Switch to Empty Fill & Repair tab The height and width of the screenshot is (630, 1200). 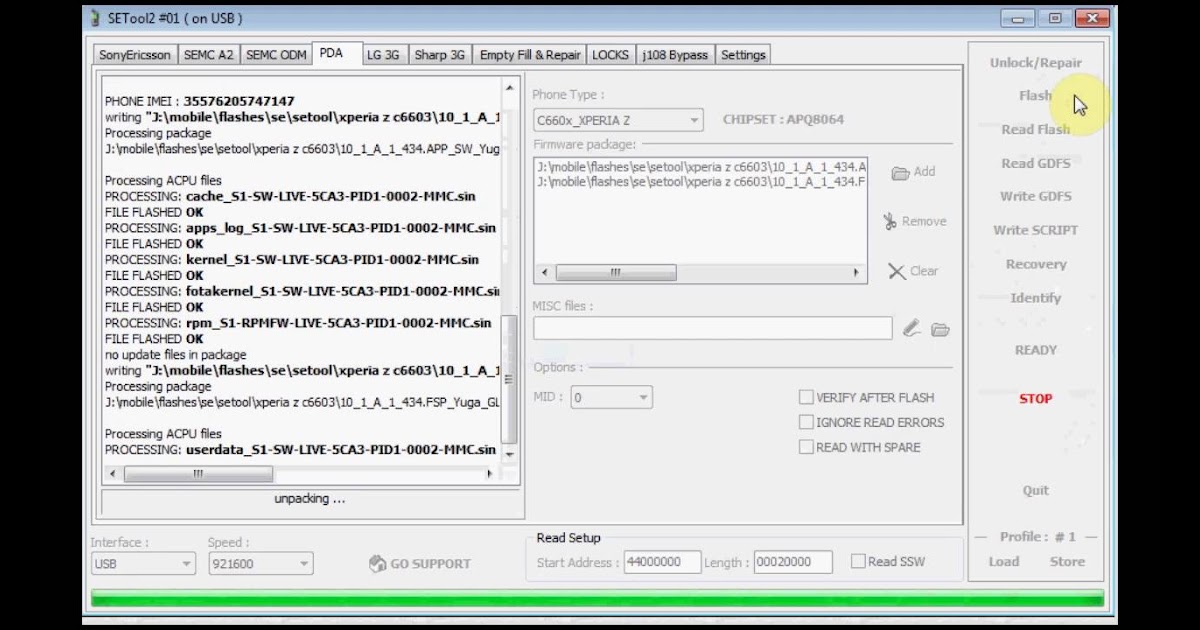tap(530, 55)
